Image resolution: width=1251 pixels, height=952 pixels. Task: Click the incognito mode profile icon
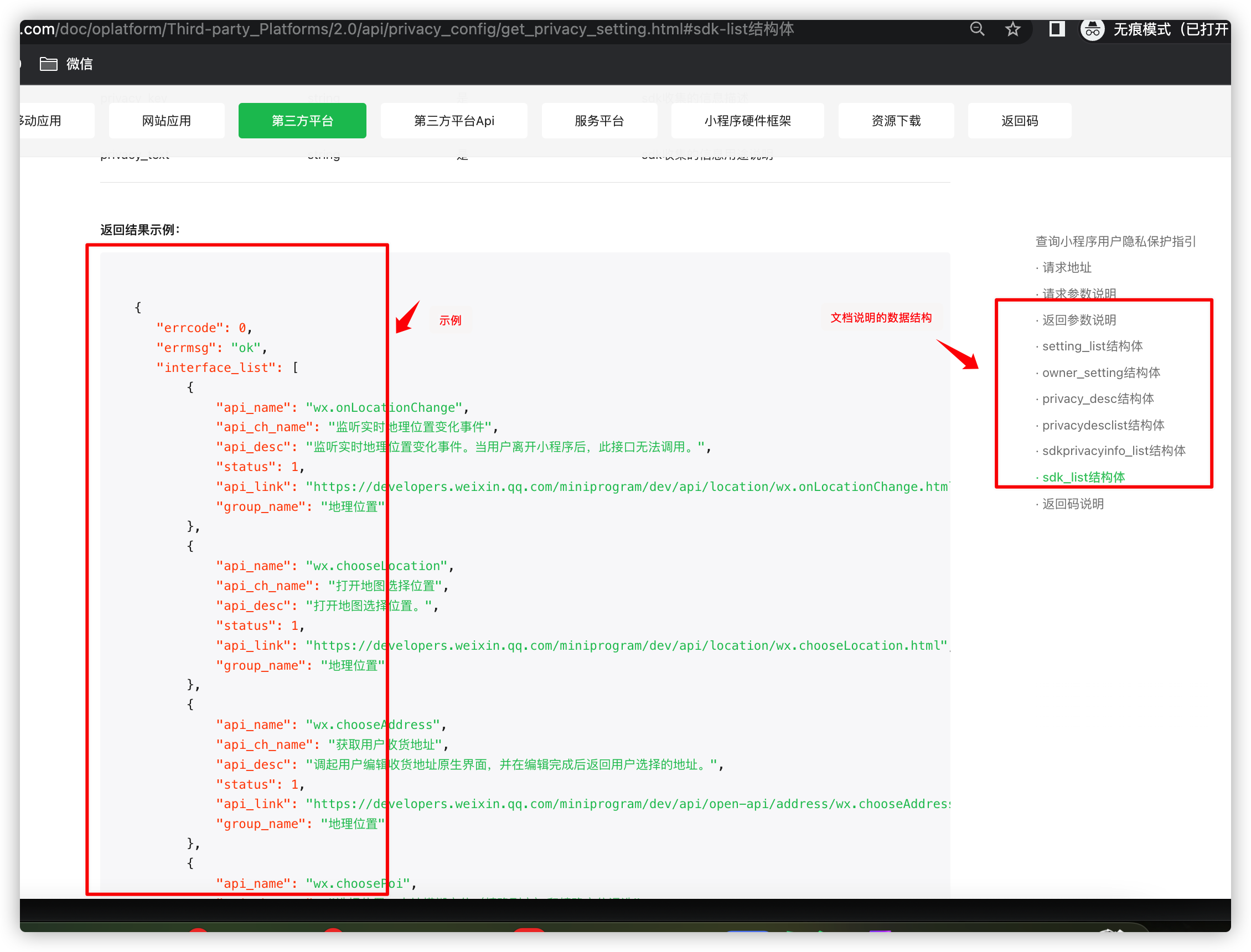pyautogui.click(x=1092, y=29)
